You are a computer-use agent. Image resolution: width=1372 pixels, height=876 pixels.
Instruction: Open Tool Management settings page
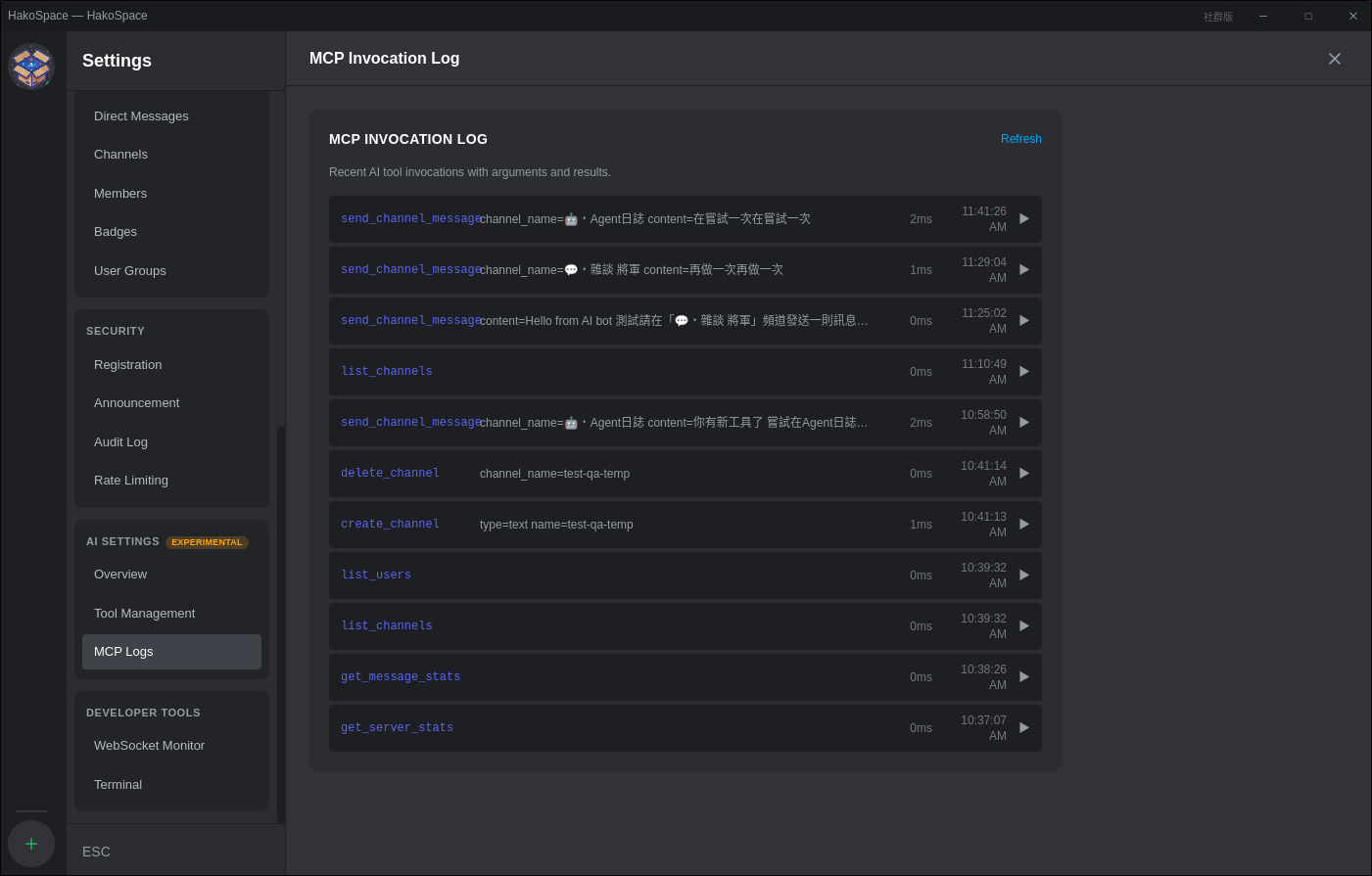(145, 614)
